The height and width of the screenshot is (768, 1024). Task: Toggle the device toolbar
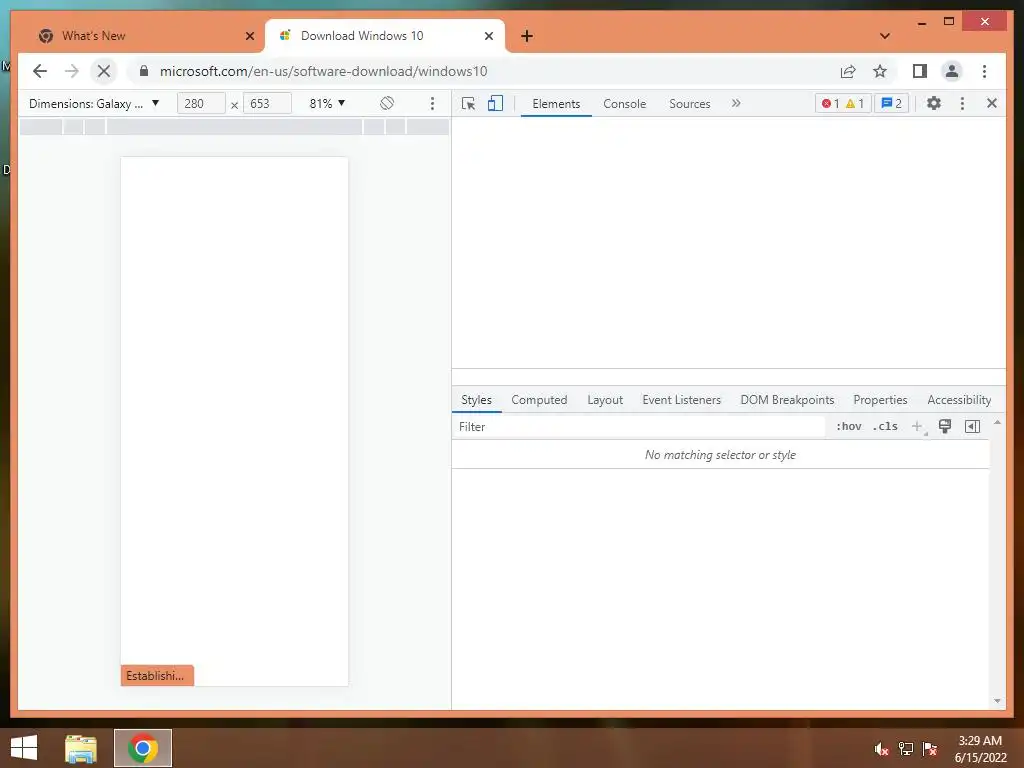coord(496,103)
